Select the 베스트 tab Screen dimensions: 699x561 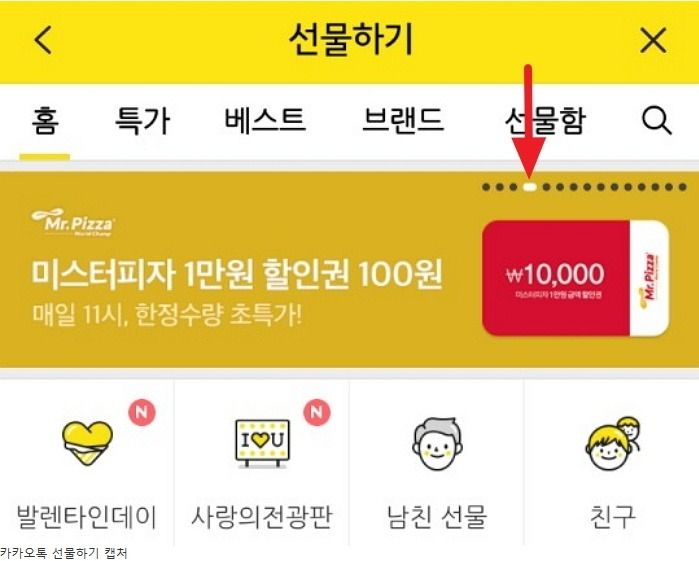coord(265,120)
